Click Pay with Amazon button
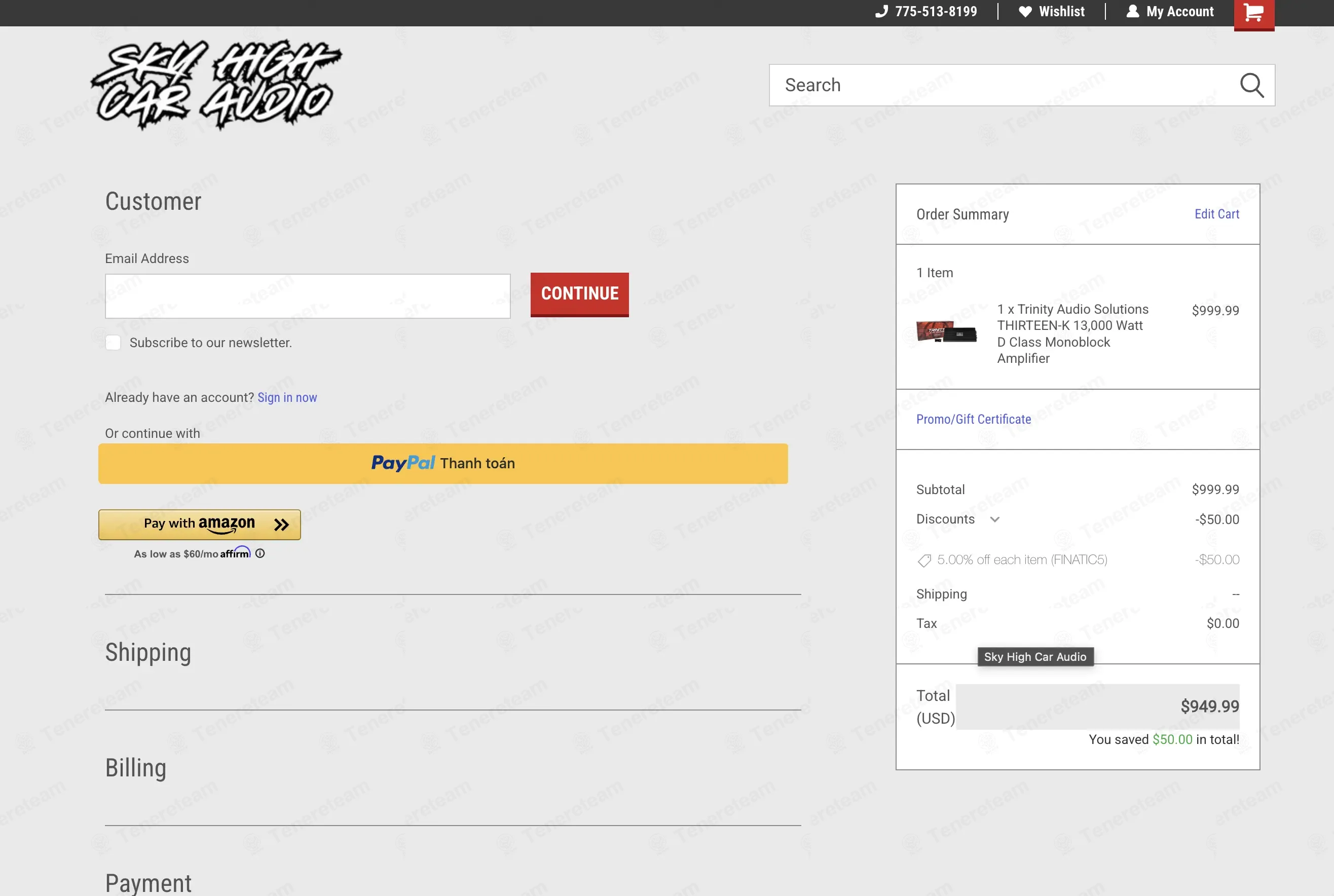 199,525
